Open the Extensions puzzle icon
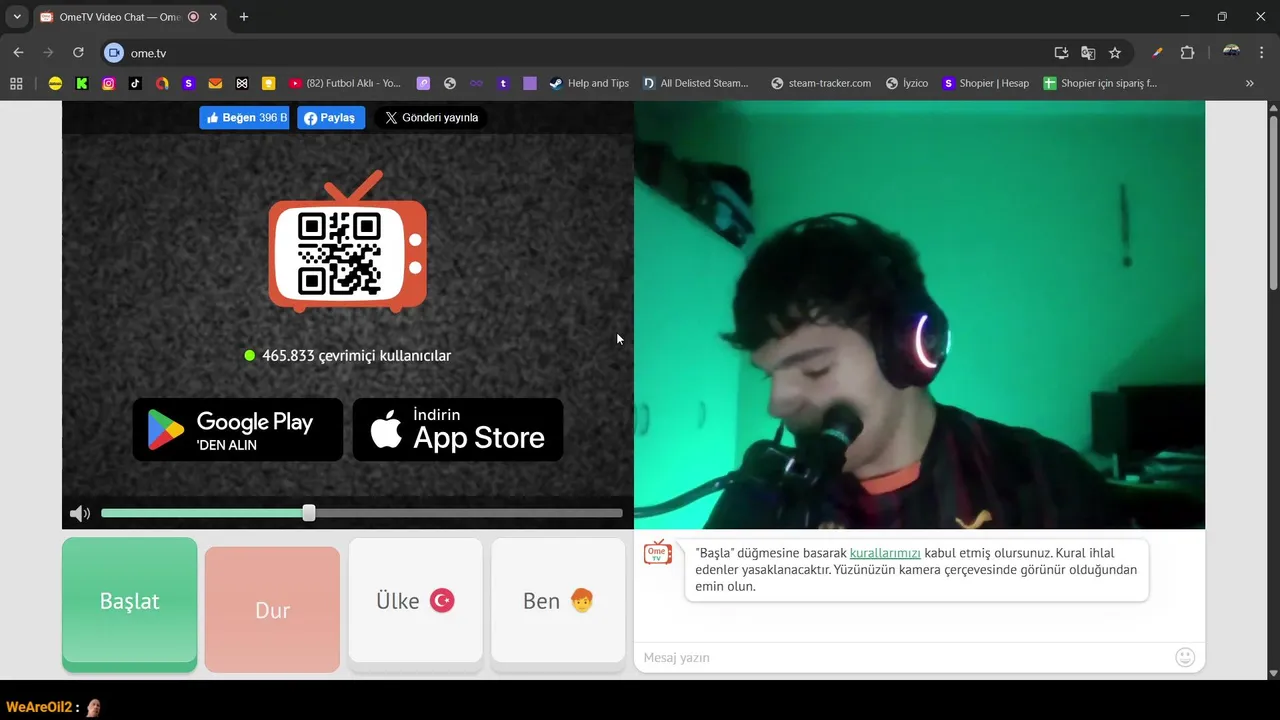1280x720 pixels. click(1188, 53)
